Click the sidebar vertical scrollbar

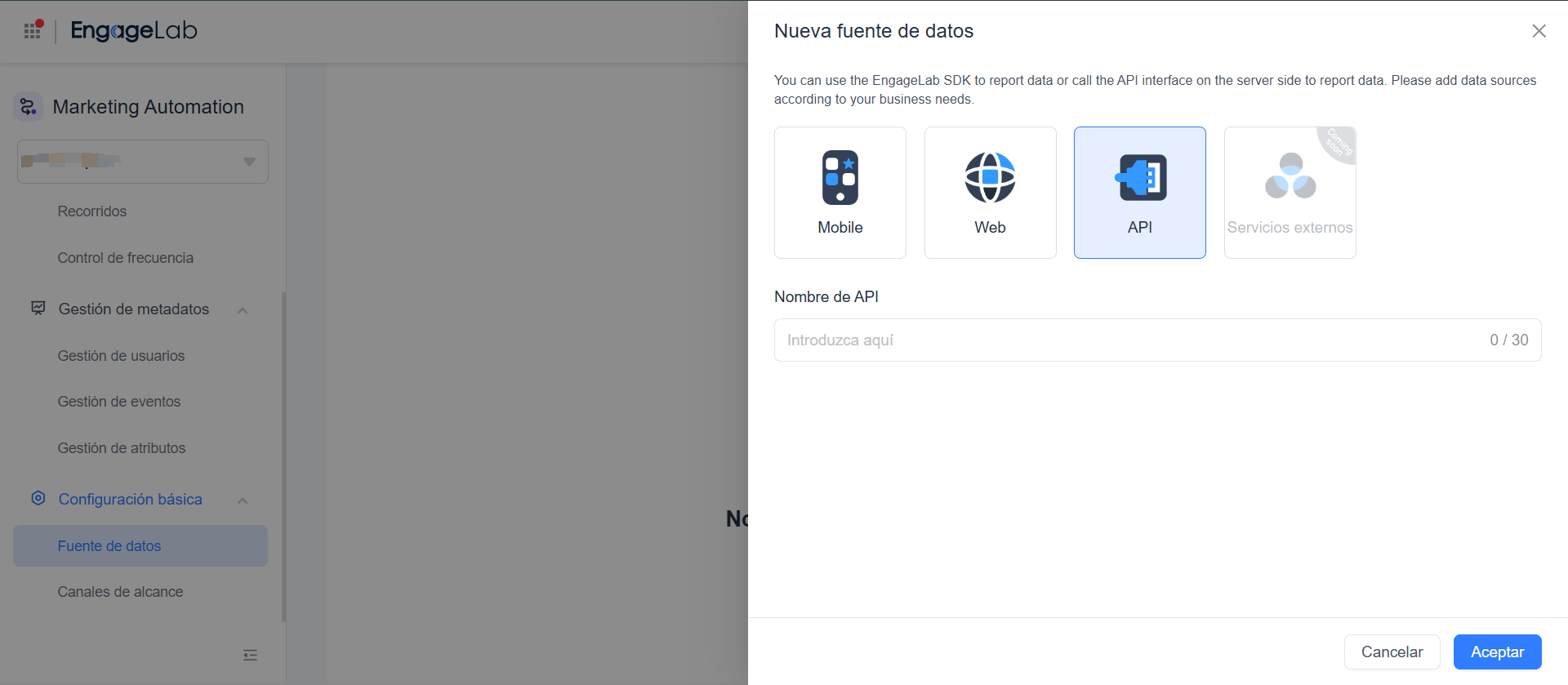283,457
